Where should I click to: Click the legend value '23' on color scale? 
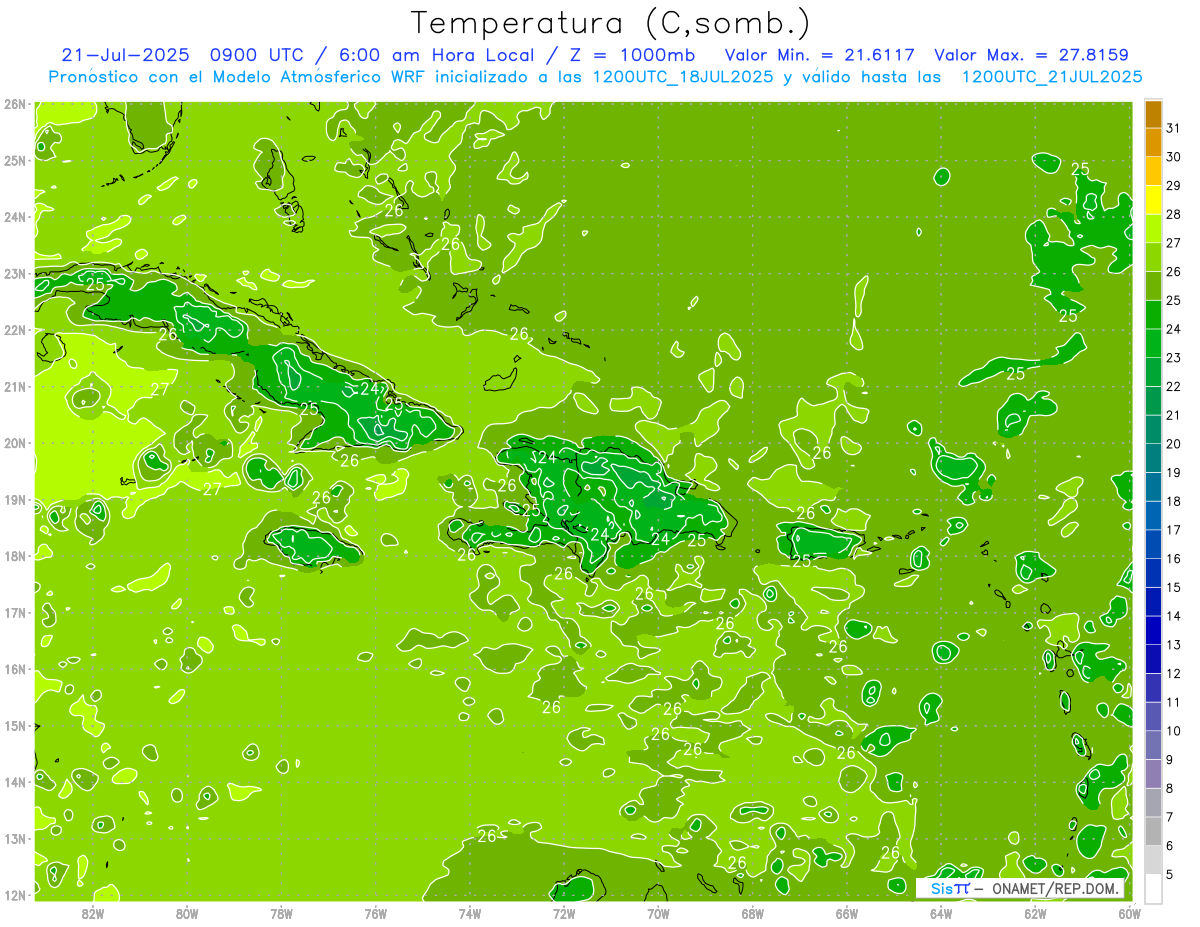pyautogui.click(x=1173, y=358)
